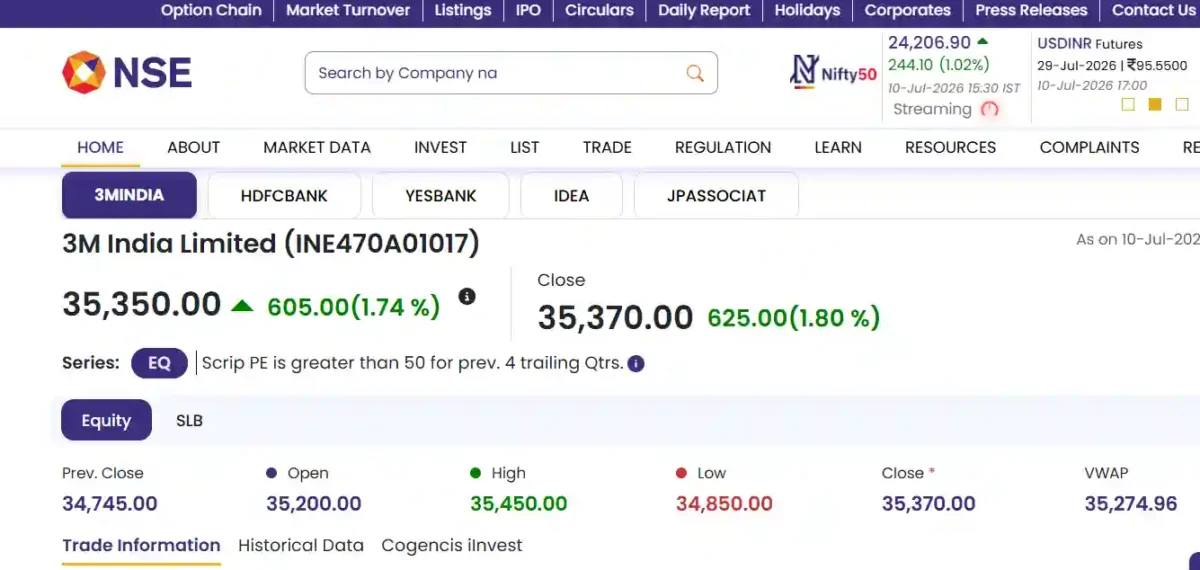The width and height of the screenshot is (1200, 570).
Task: Click the Low value 34,850.00
Action: pyautogui.click(x=724, y=503)
